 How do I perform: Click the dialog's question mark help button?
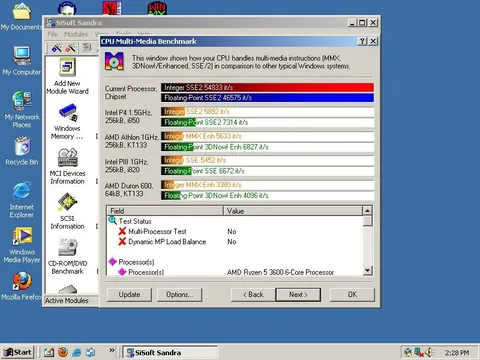click(x=362, y=41)
